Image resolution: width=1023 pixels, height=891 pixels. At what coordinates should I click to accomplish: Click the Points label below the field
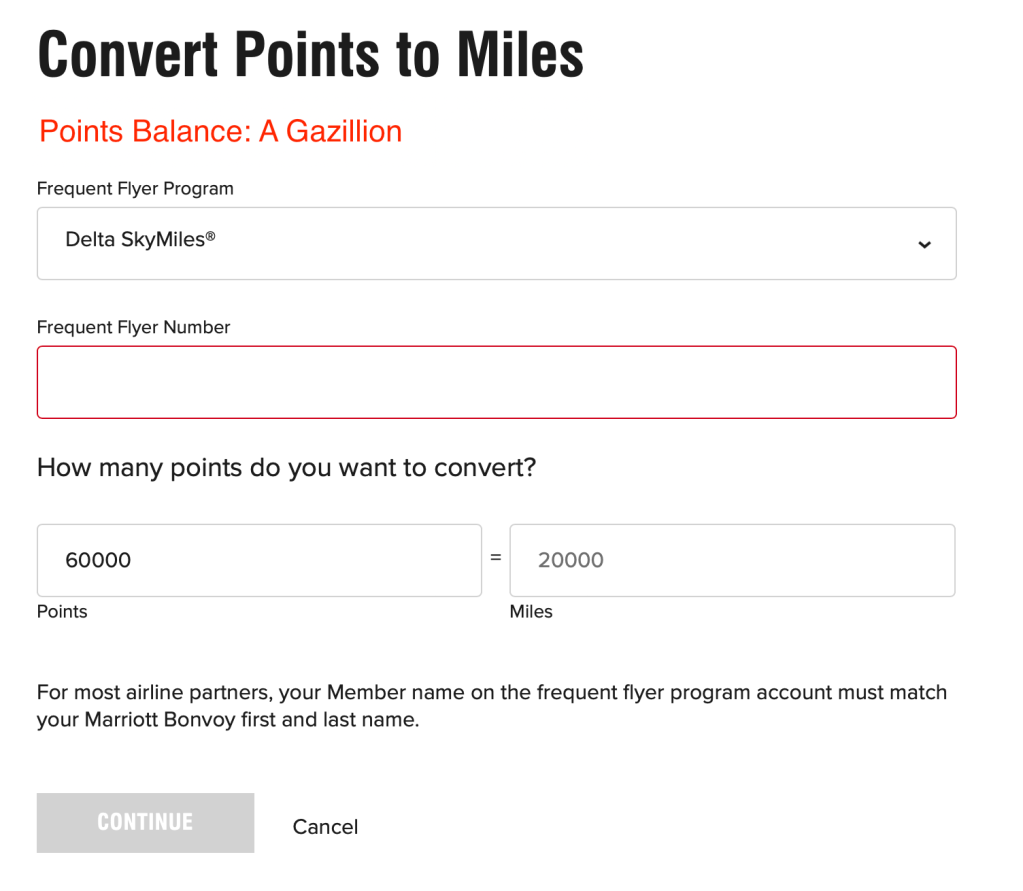[x=62, y=611]
